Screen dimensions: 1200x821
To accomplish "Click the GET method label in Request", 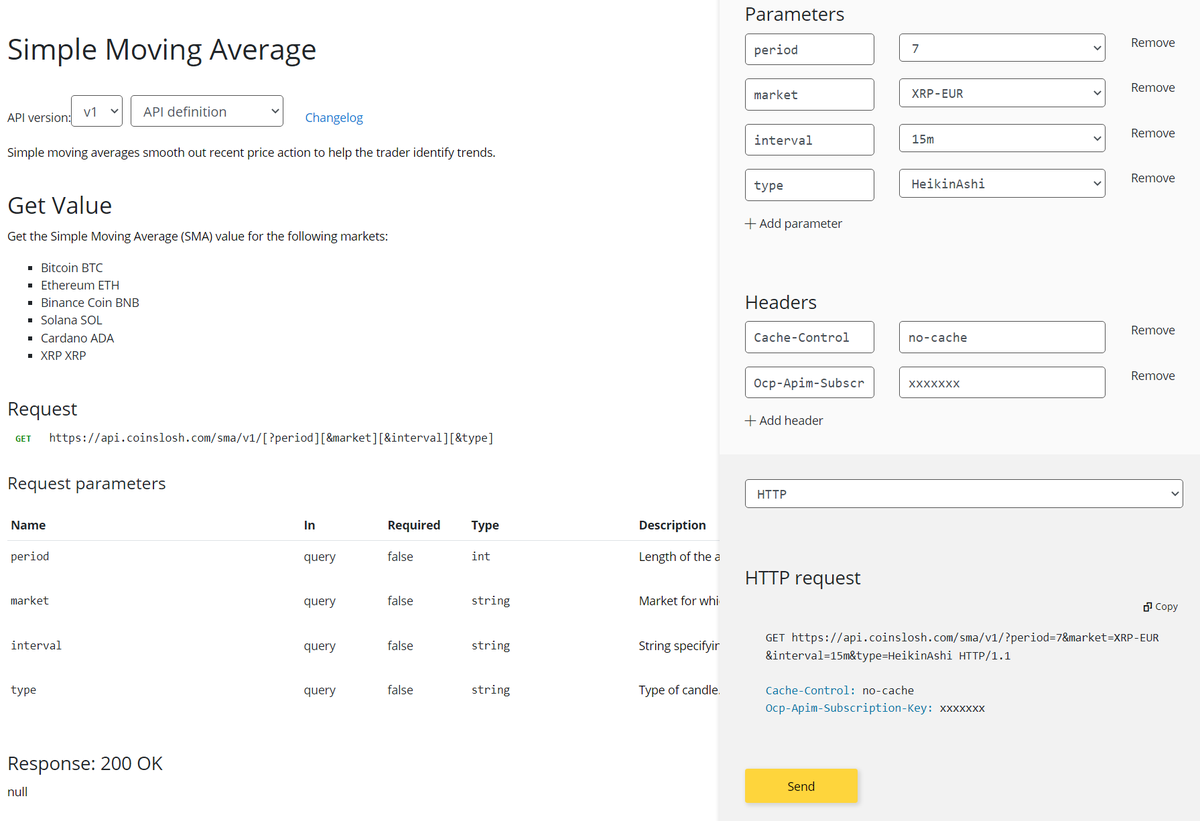I will (23, 439).
